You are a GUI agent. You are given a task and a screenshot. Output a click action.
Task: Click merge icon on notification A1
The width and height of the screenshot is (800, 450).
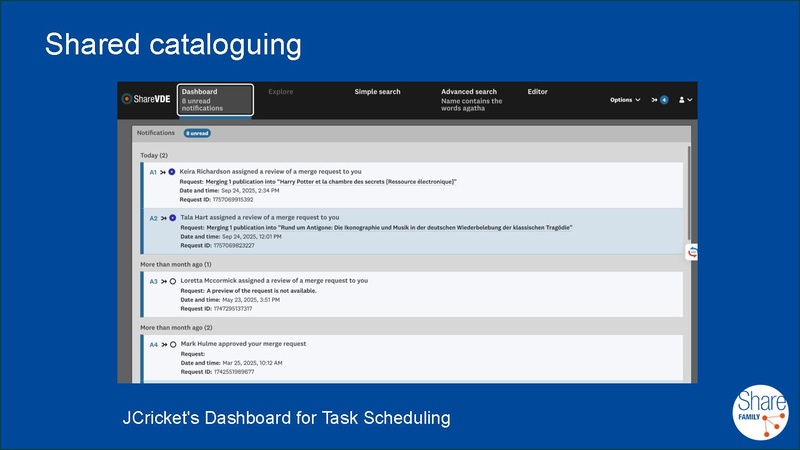tap(163, 172)
